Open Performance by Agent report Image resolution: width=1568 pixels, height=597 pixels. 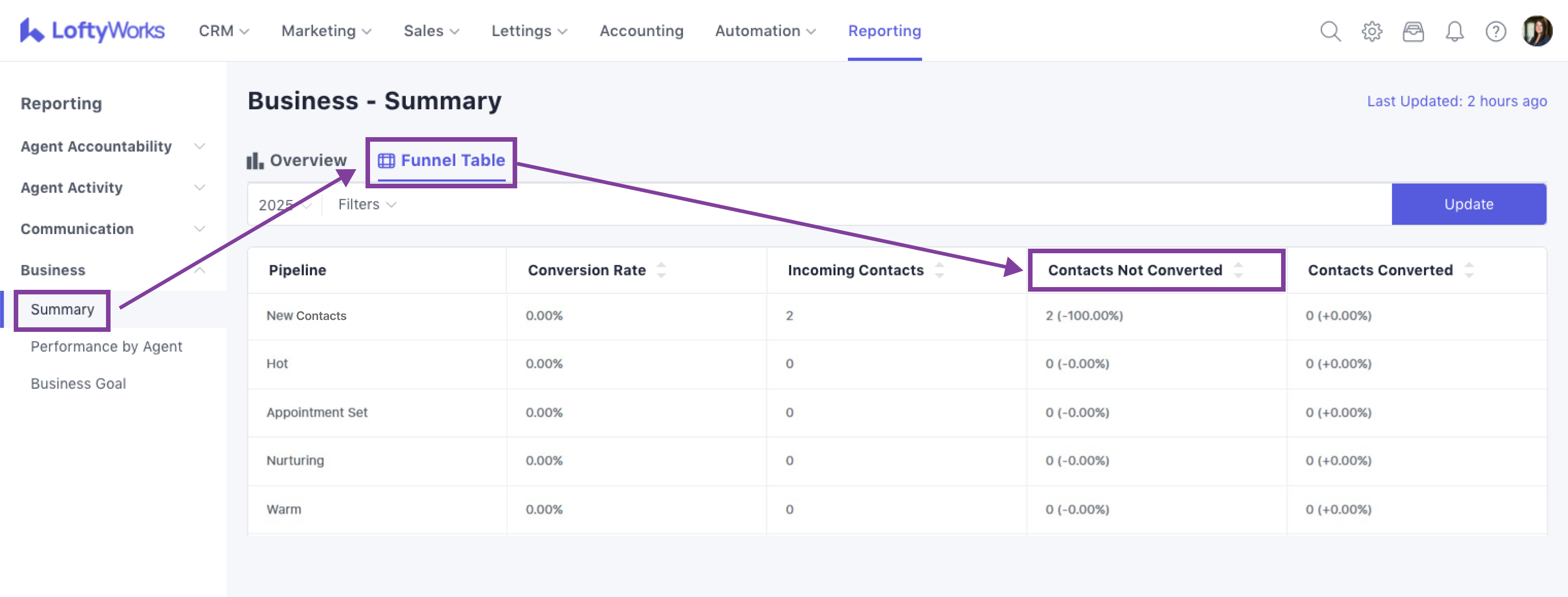point(106,346)
